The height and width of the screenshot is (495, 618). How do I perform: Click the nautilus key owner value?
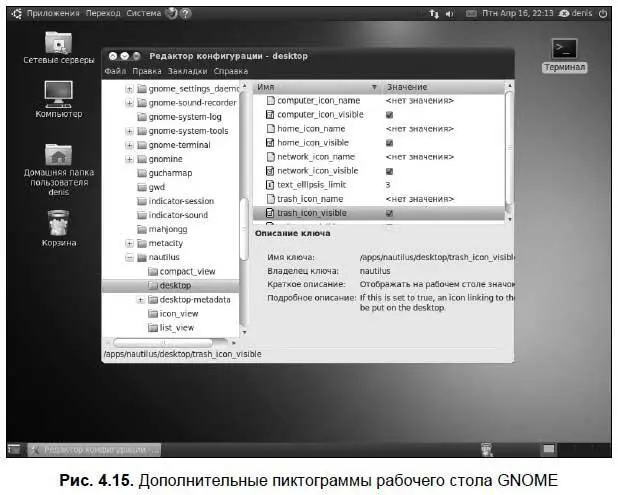pos(375,271)
